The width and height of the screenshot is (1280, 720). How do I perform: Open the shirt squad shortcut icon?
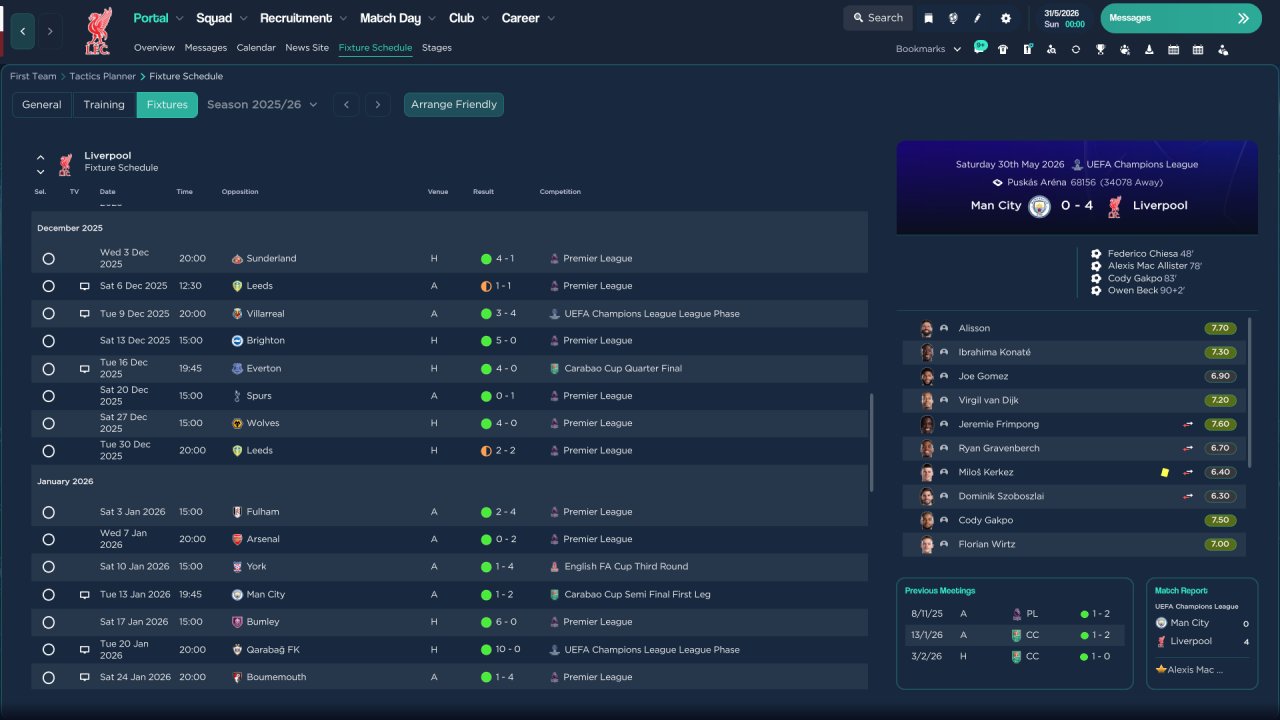point(1003,49)
